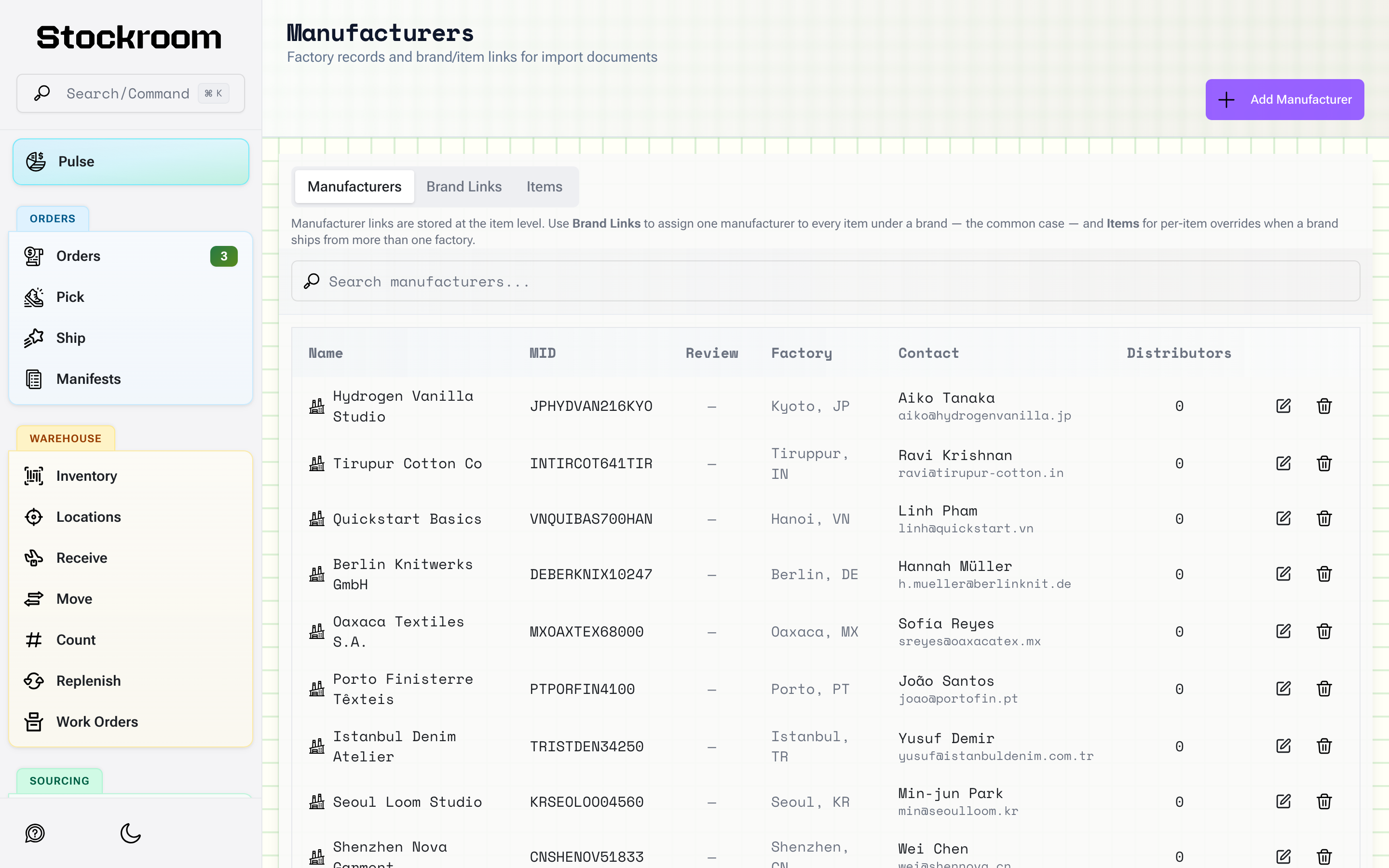Select the VNQUIBAS700HAN MID cell
The image size is (1389, 868).
coord(591,518)
